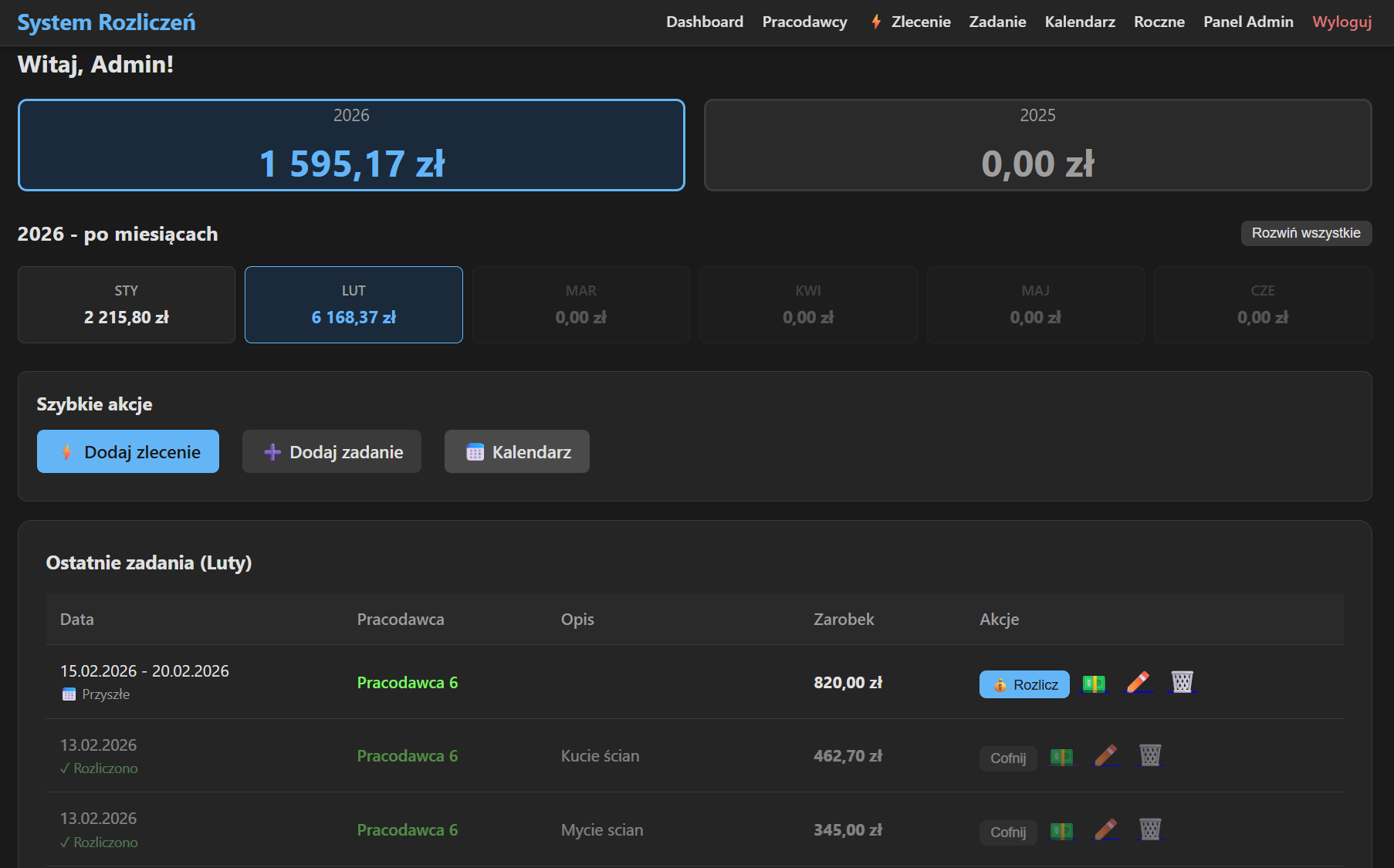Open the Pracodawcy menu item
1394x868 pixels.
pos(804,22)
